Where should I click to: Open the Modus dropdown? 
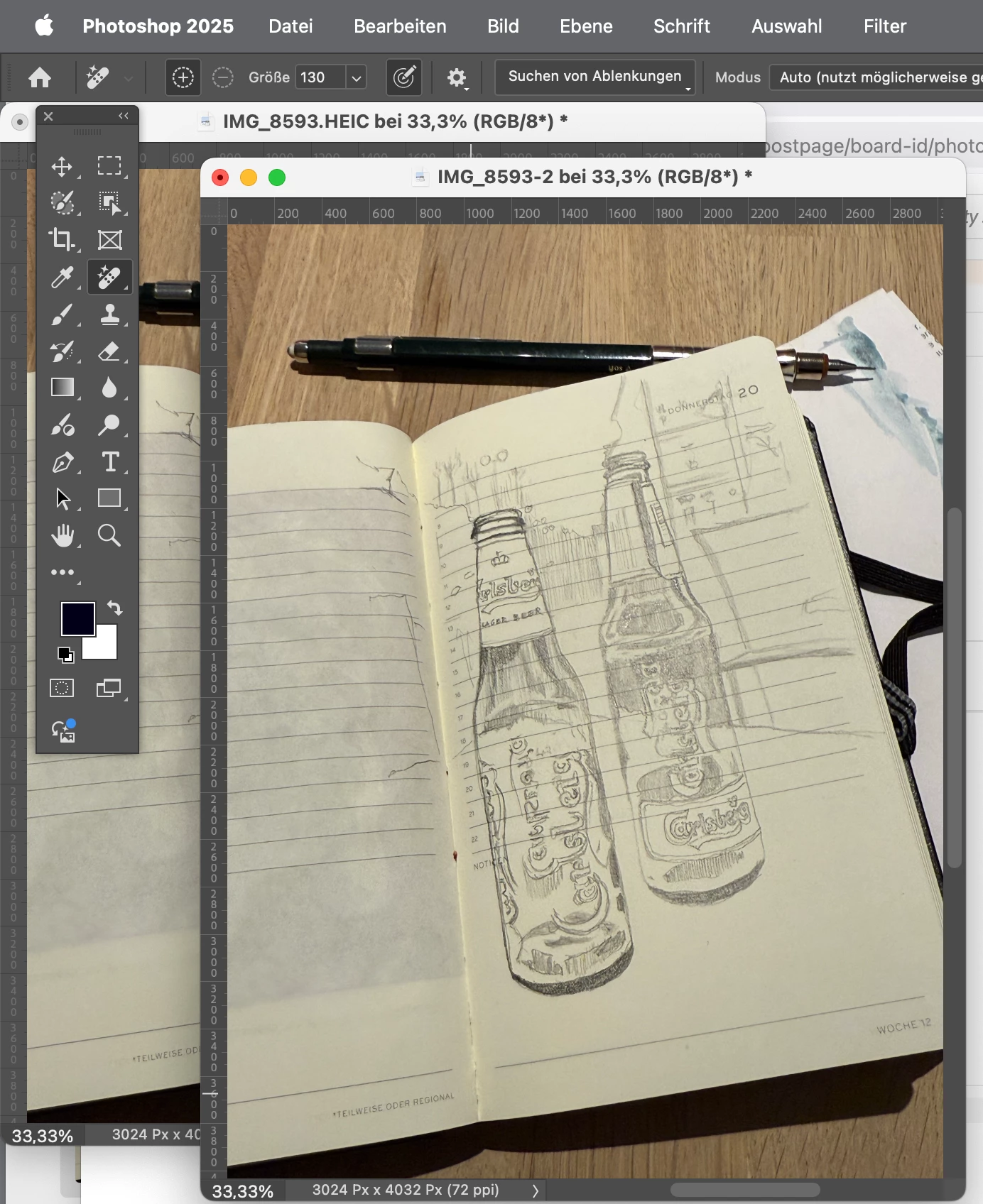point(877,77)
